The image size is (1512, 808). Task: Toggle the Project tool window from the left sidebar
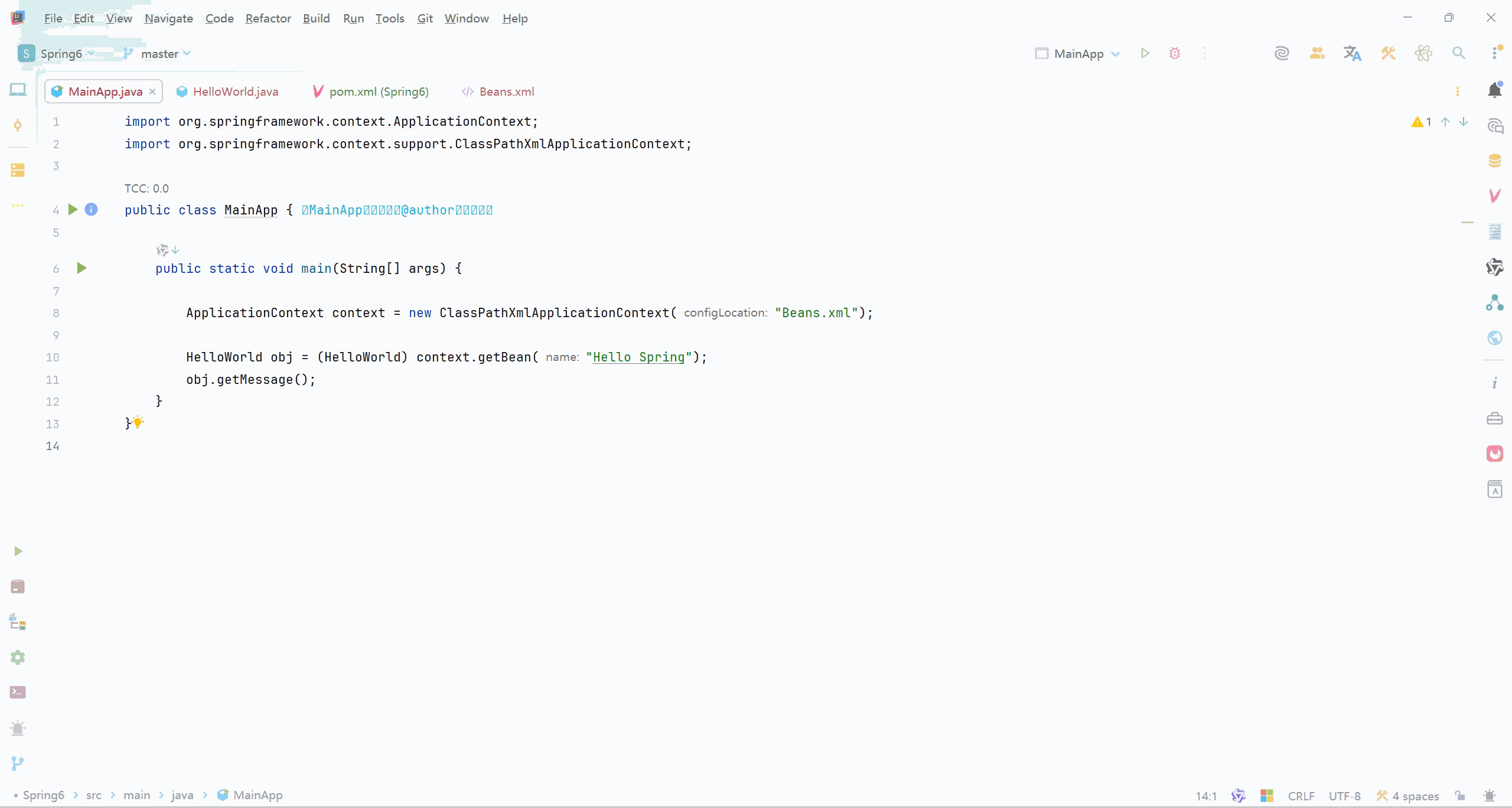click(18, 90)
